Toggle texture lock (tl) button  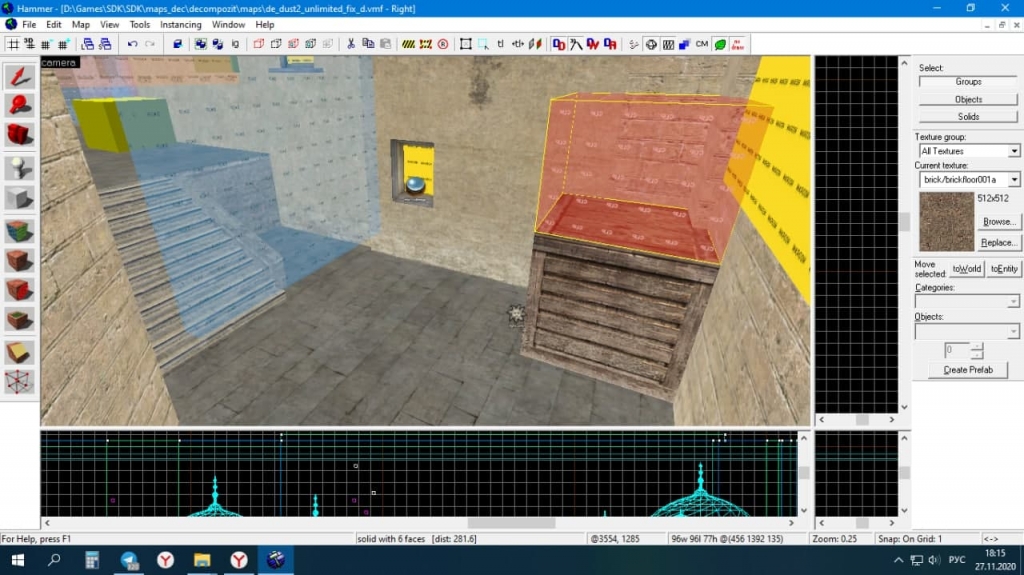point(501,44)
